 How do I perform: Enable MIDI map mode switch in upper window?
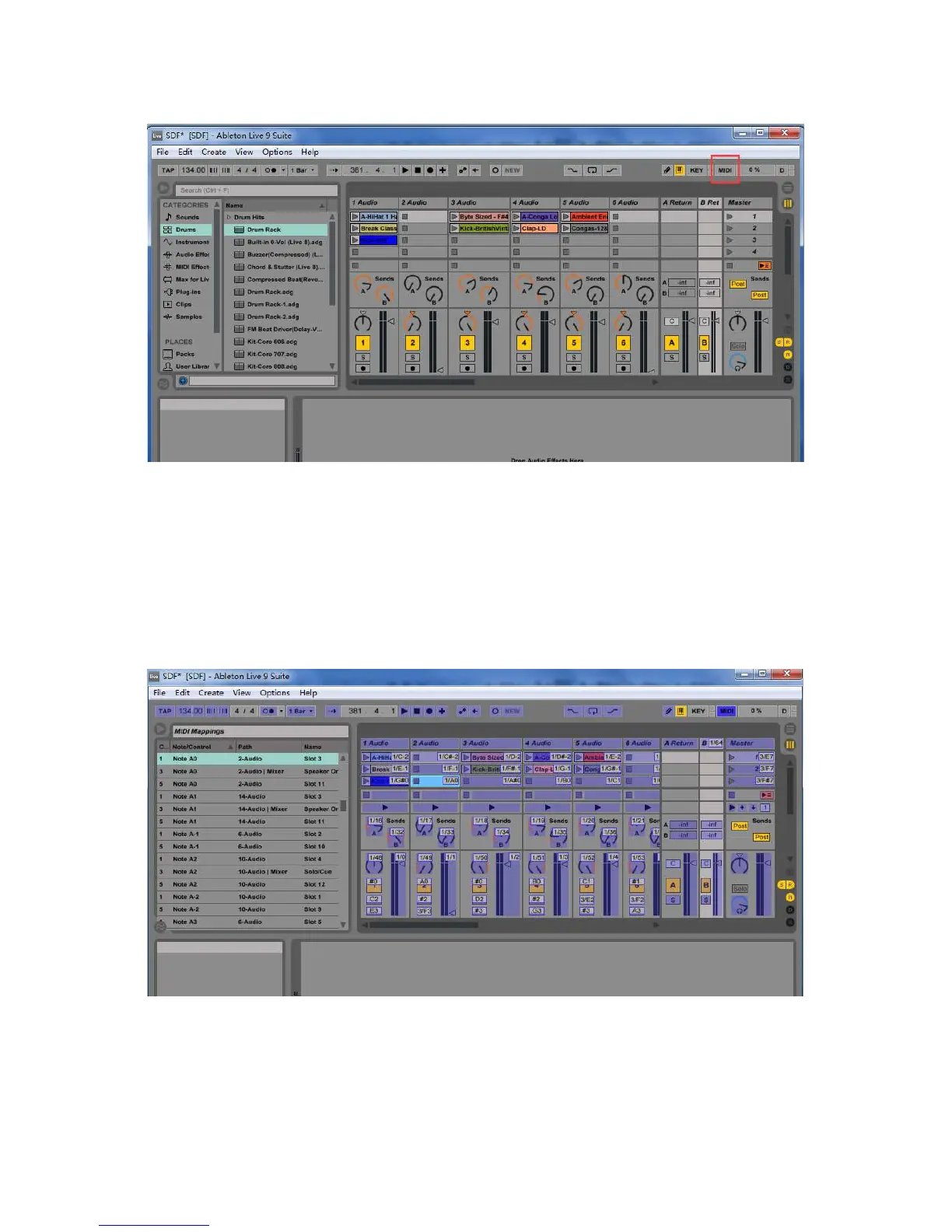coord(725,170)
